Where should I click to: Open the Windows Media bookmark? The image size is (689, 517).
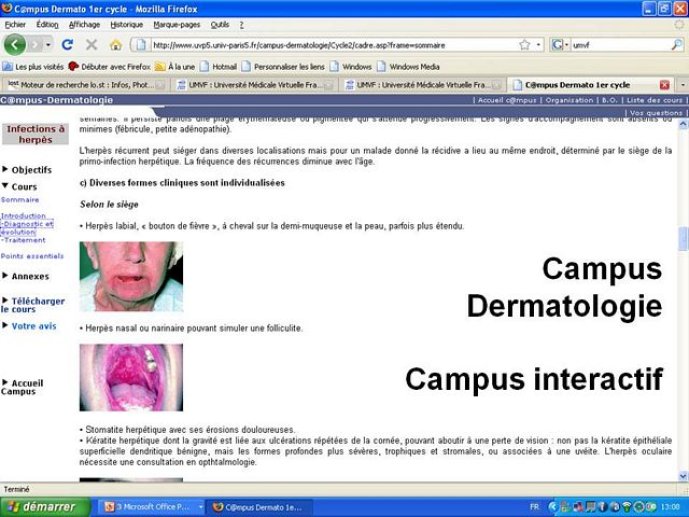[409, 67]
